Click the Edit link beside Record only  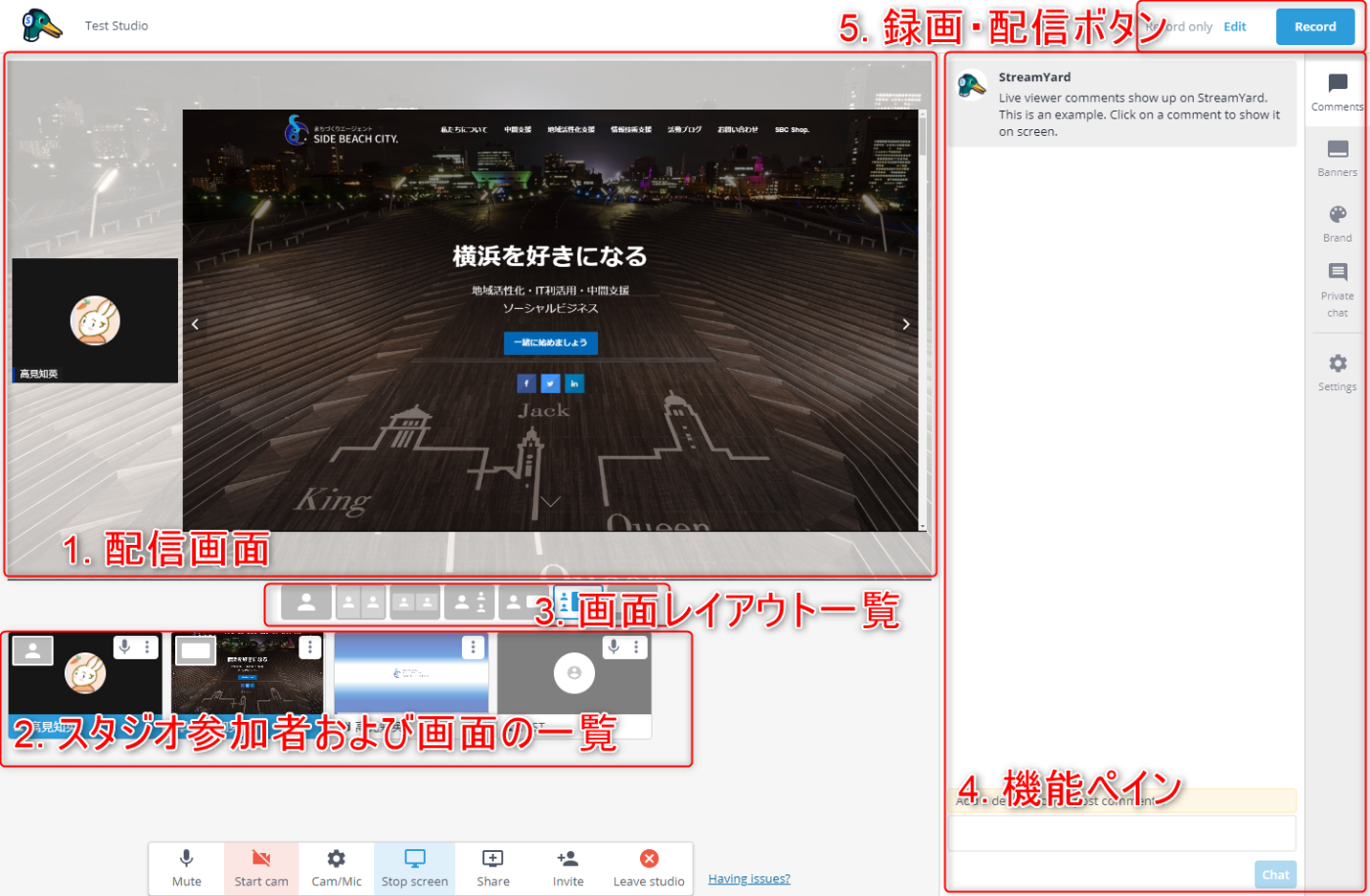[1235, 26]
